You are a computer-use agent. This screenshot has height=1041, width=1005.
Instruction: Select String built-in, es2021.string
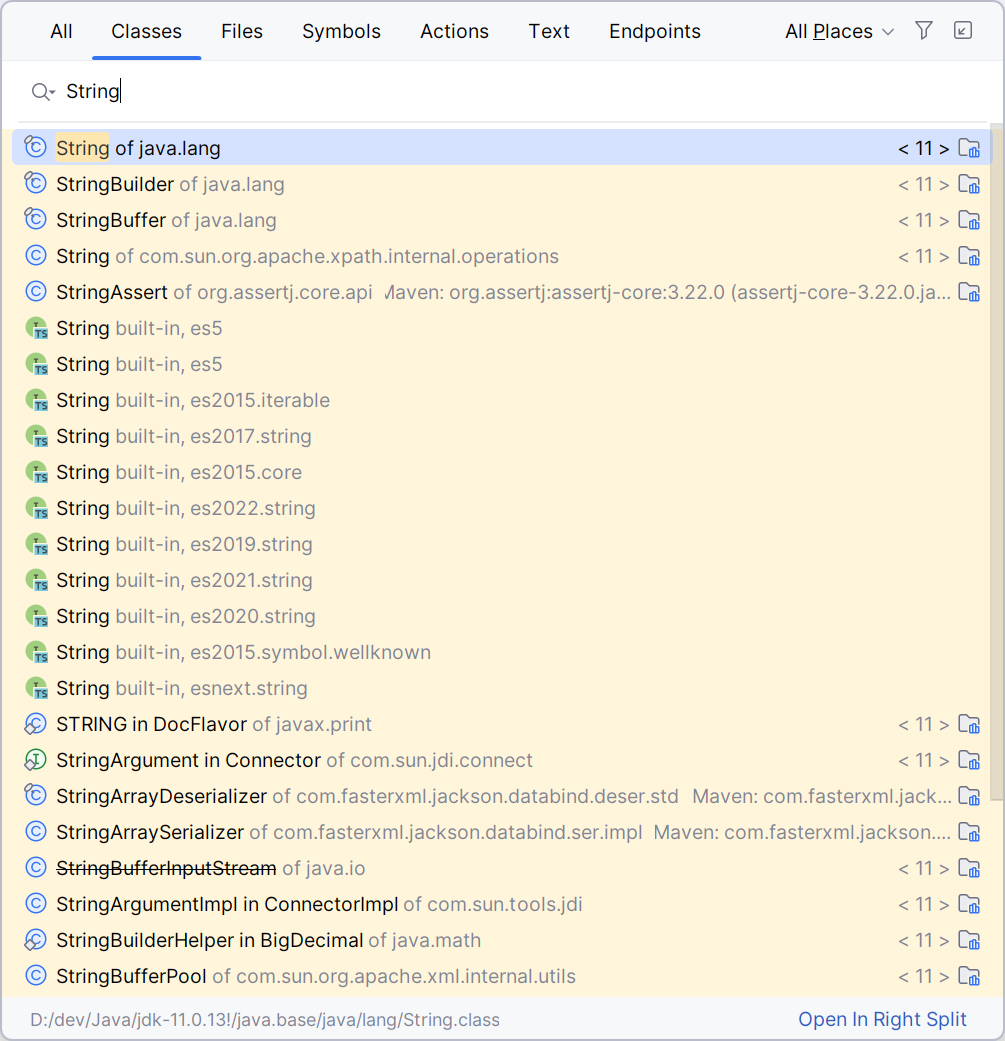pyautogui.click(x=502, y=580)
